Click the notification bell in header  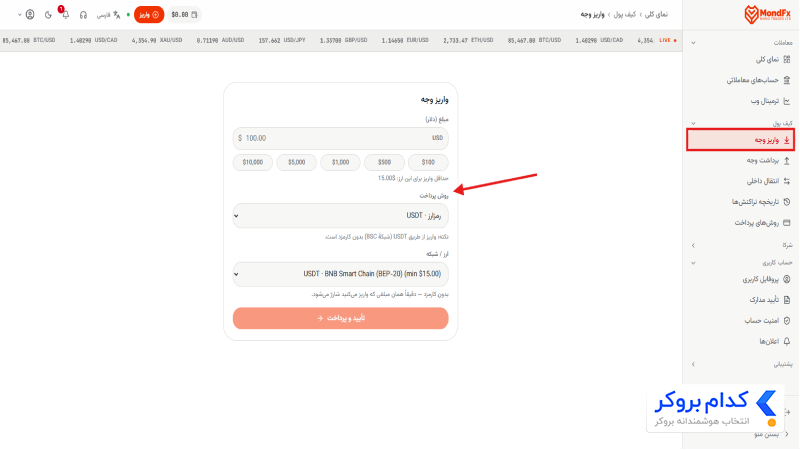[x=65, y=15]
